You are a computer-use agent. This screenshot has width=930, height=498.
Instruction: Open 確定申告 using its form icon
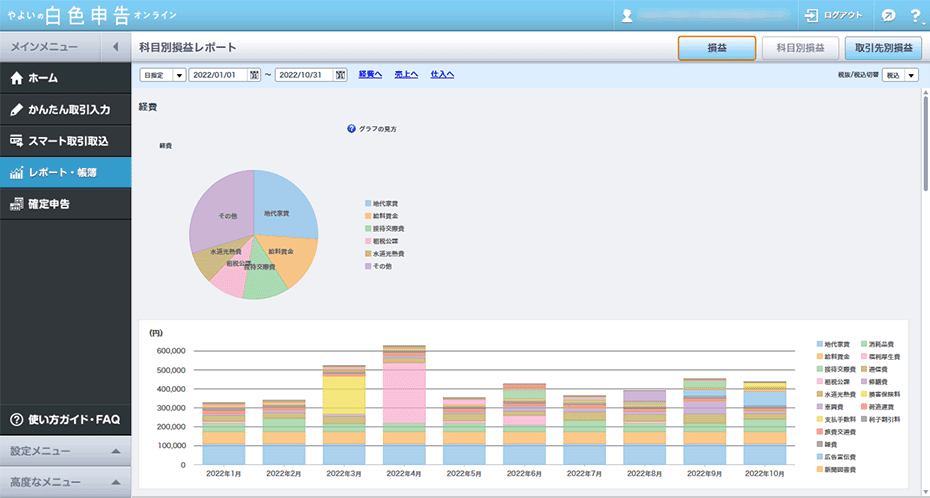(17, 204)
